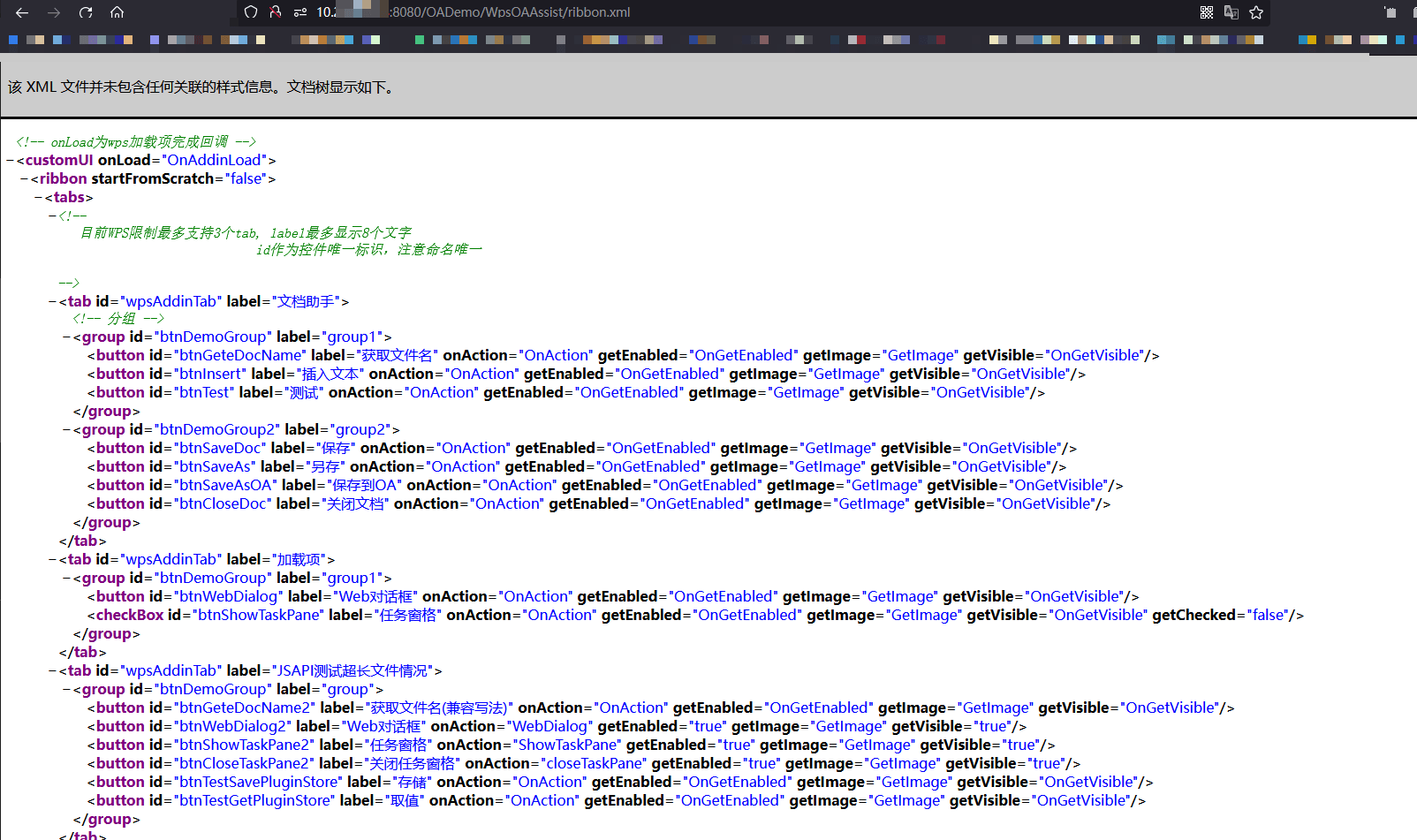Select the first favicon on the bookmarks bar

click(11, 40)
